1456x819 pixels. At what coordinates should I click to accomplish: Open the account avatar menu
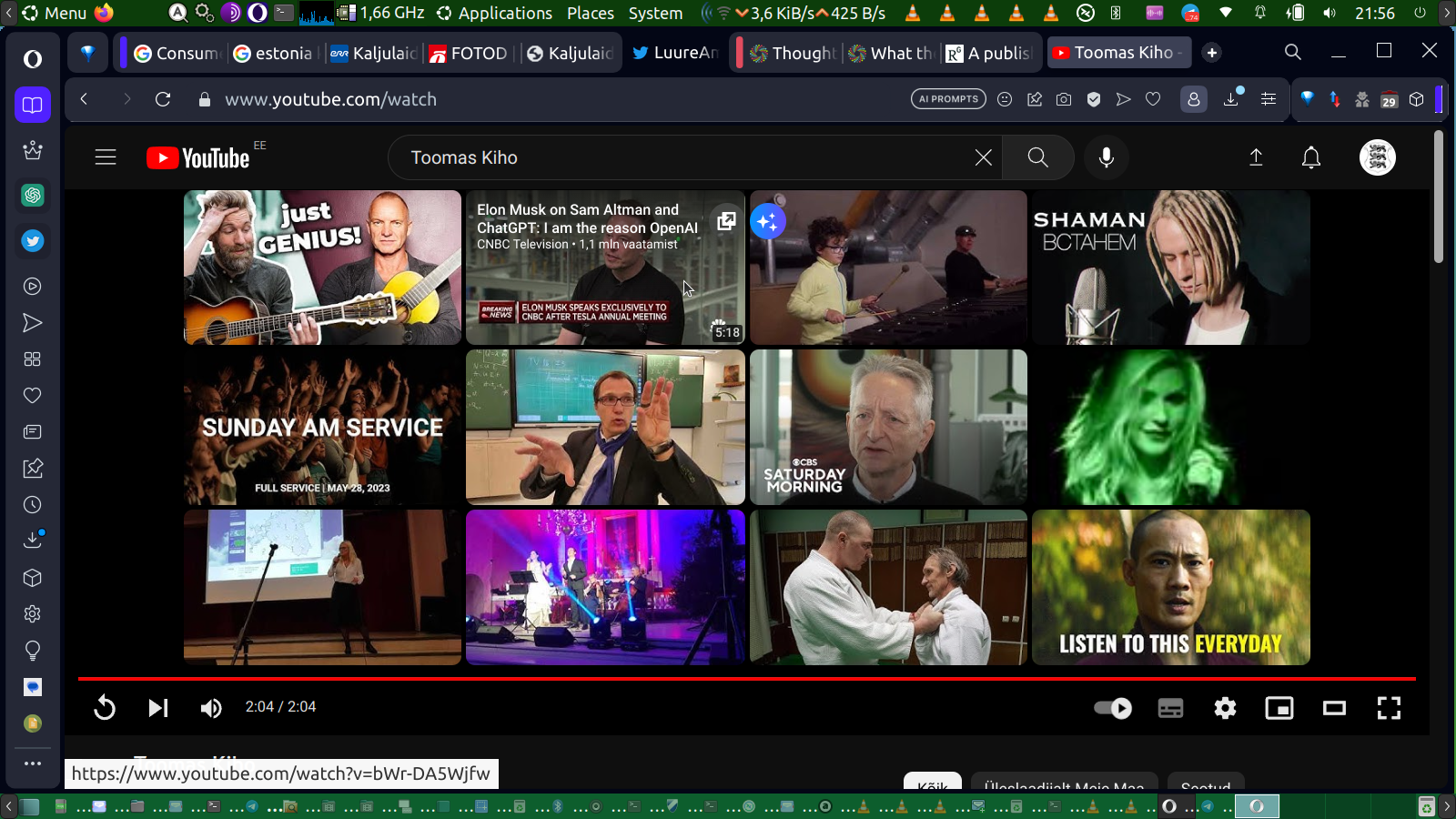pyautogui.click(x=1377, y=157)
